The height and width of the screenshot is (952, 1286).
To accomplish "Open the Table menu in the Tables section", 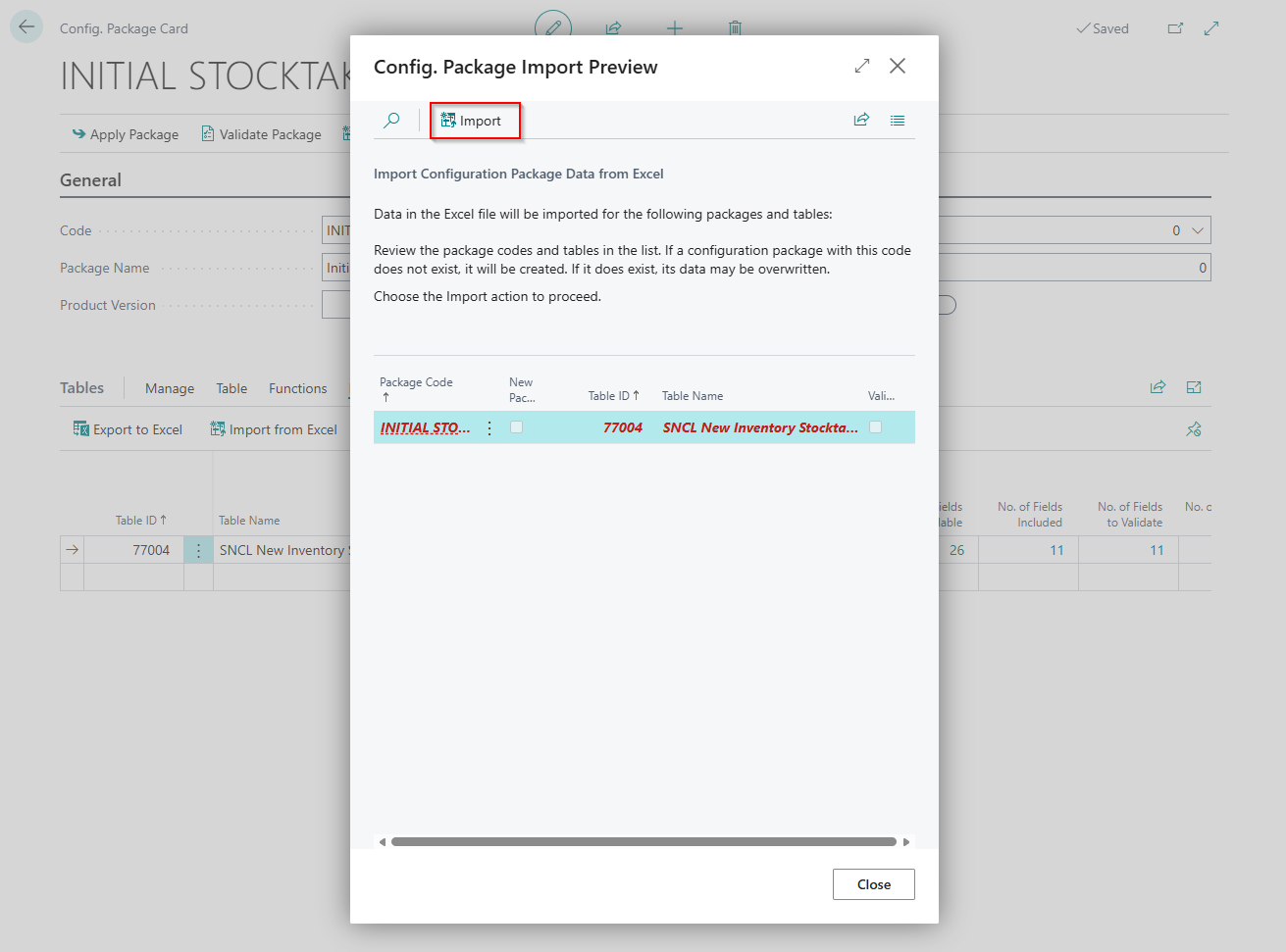I will pyautogui.click(x=231, y=388).
